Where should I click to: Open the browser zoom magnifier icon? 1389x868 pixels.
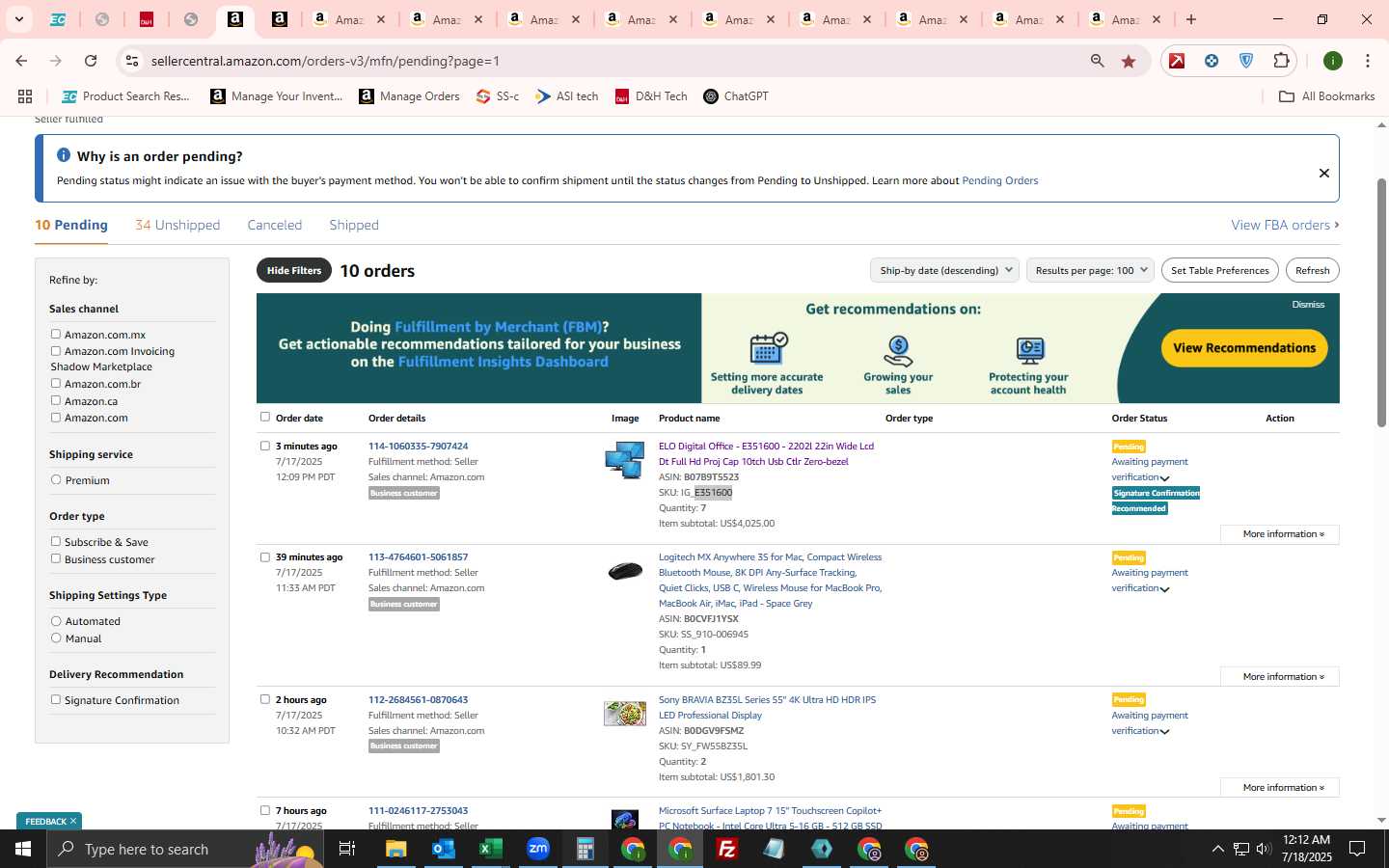(x=1098, y=61)
